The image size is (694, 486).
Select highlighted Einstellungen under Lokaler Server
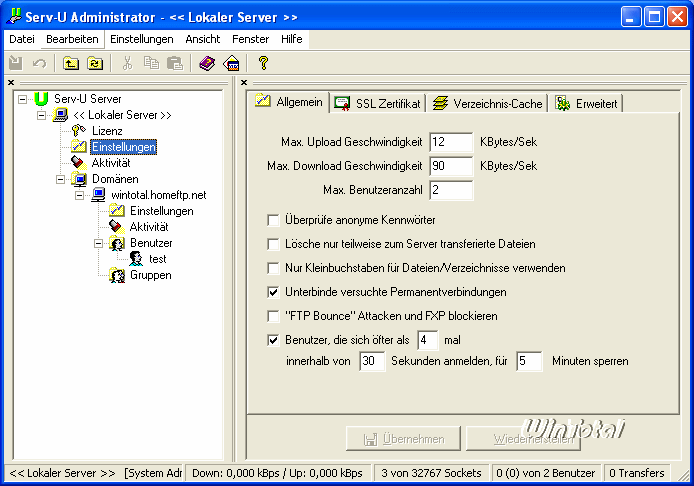[123, 147]
